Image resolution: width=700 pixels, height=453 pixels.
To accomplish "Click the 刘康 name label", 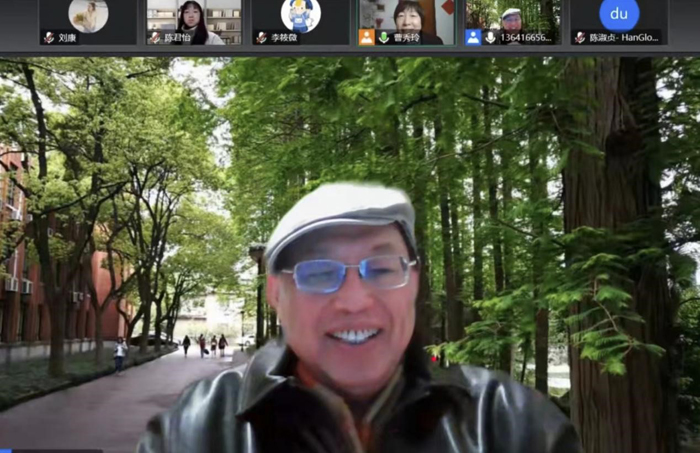I will pos(67,38).
